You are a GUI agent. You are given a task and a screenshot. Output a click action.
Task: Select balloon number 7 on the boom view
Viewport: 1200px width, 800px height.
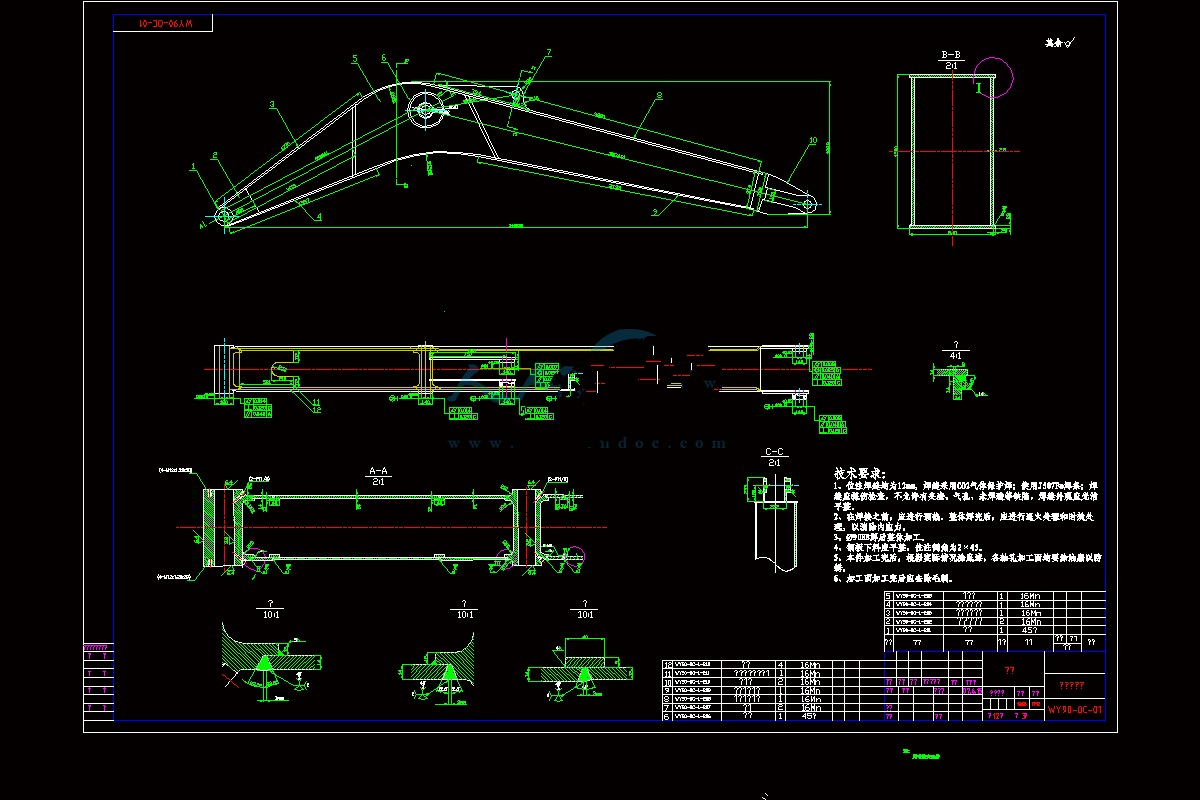[548, 52]
